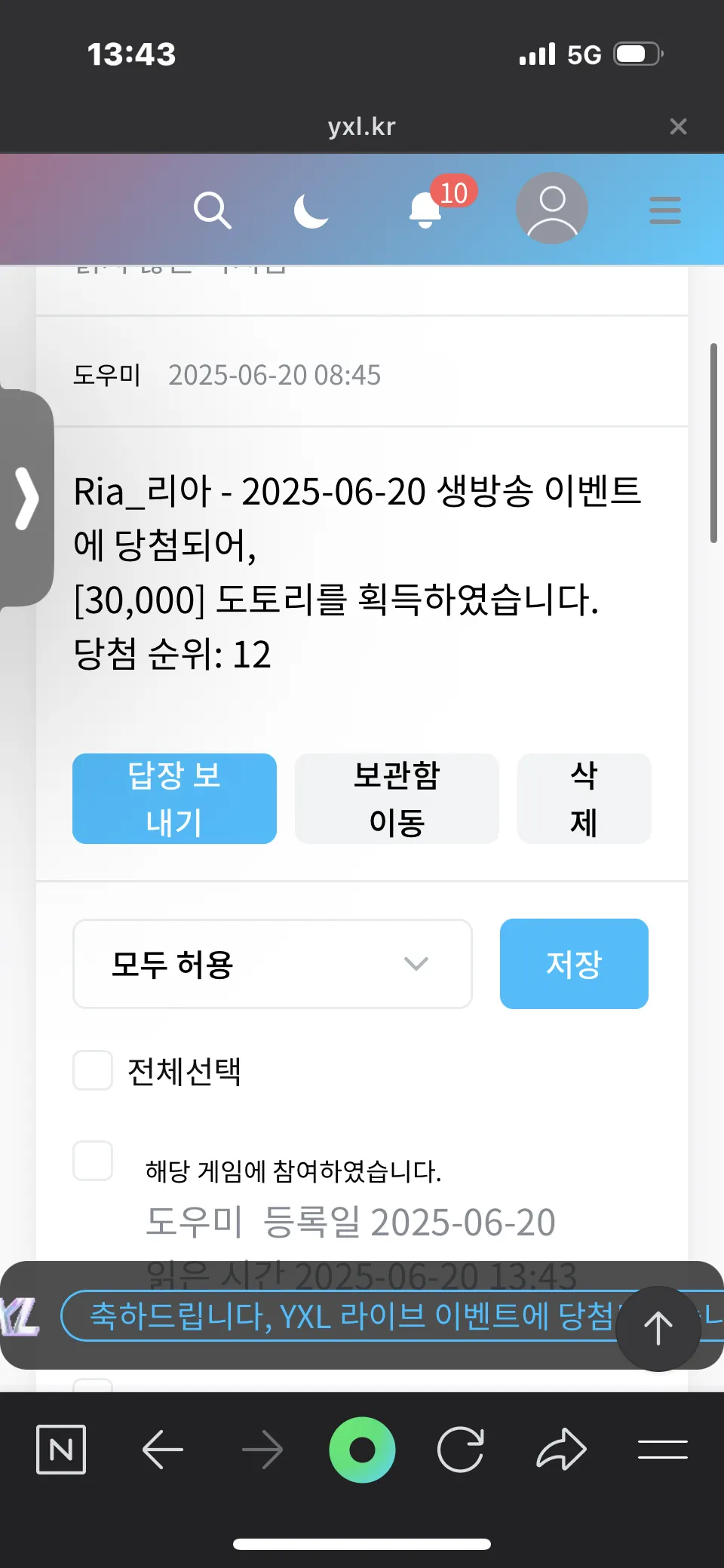
Task: Open the 모두 허용 dropdown
Action: pos(272,964)
